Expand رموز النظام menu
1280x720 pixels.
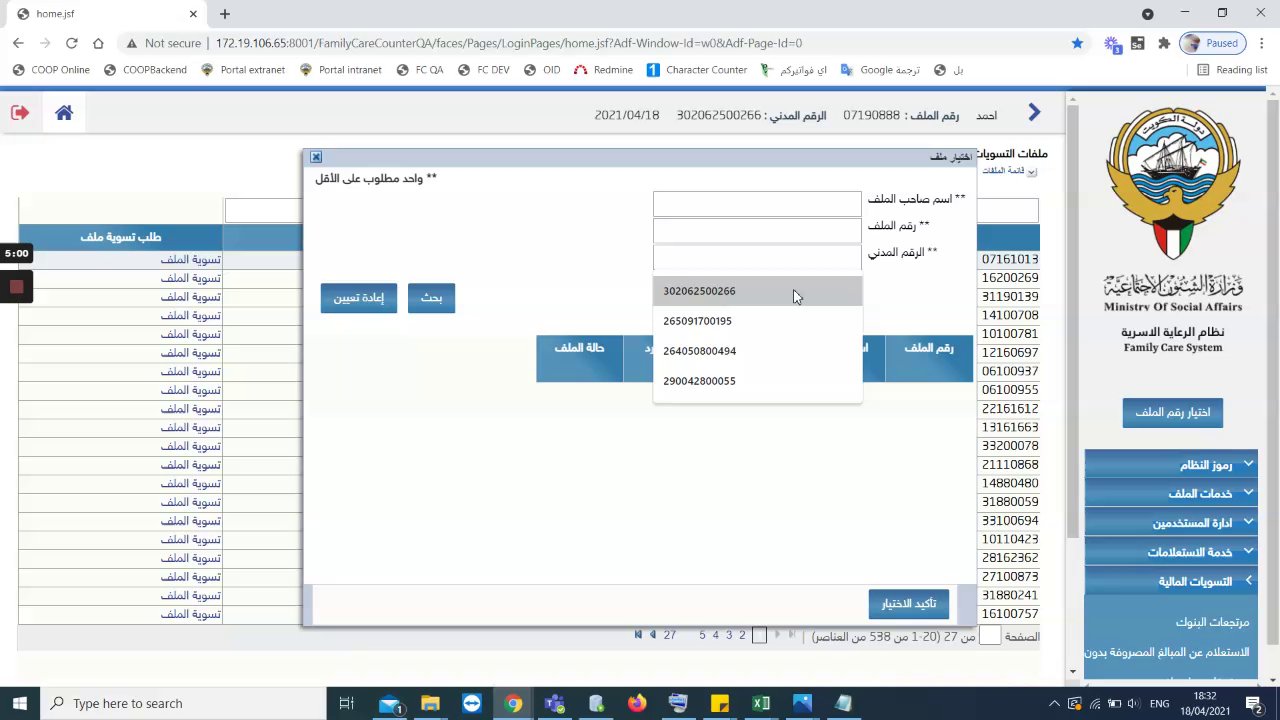click(x=1171, y=465)
